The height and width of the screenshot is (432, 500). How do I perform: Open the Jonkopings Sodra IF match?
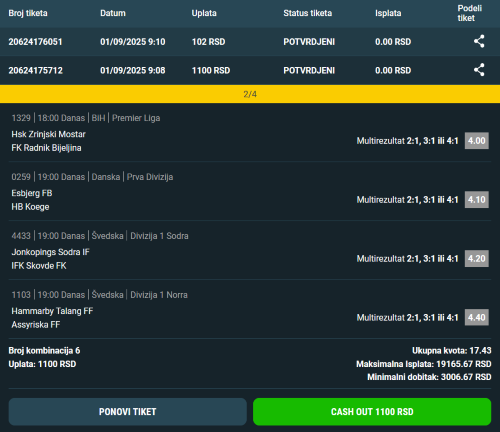pos(50,252)
